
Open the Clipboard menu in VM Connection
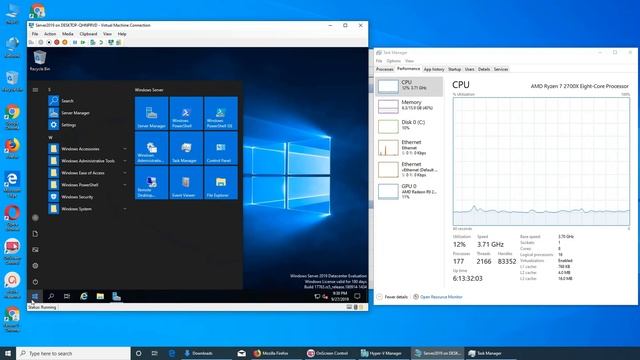pyautogui.click(x=89, y=34)
